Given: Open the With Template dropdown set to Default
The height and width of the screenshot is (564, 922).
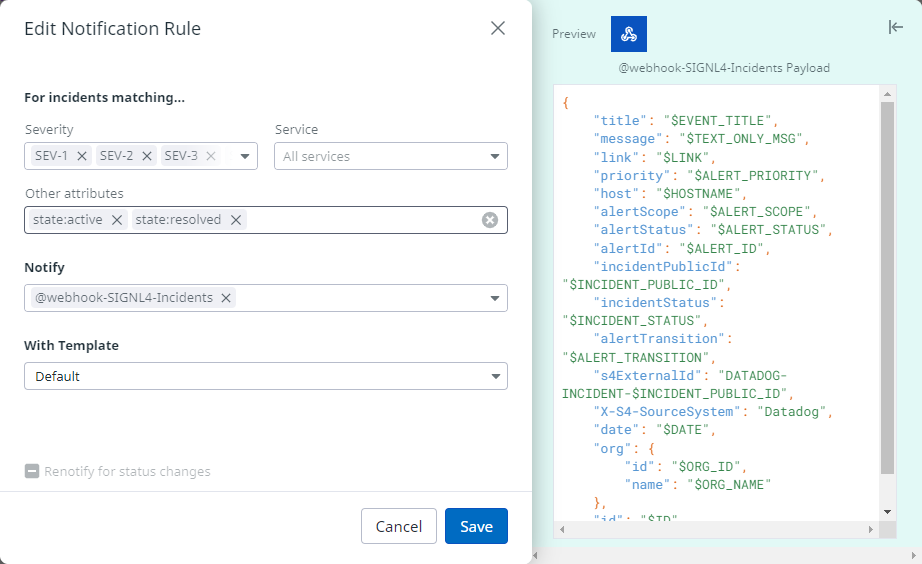Looking at the screenshot, I should click(266, 376).
